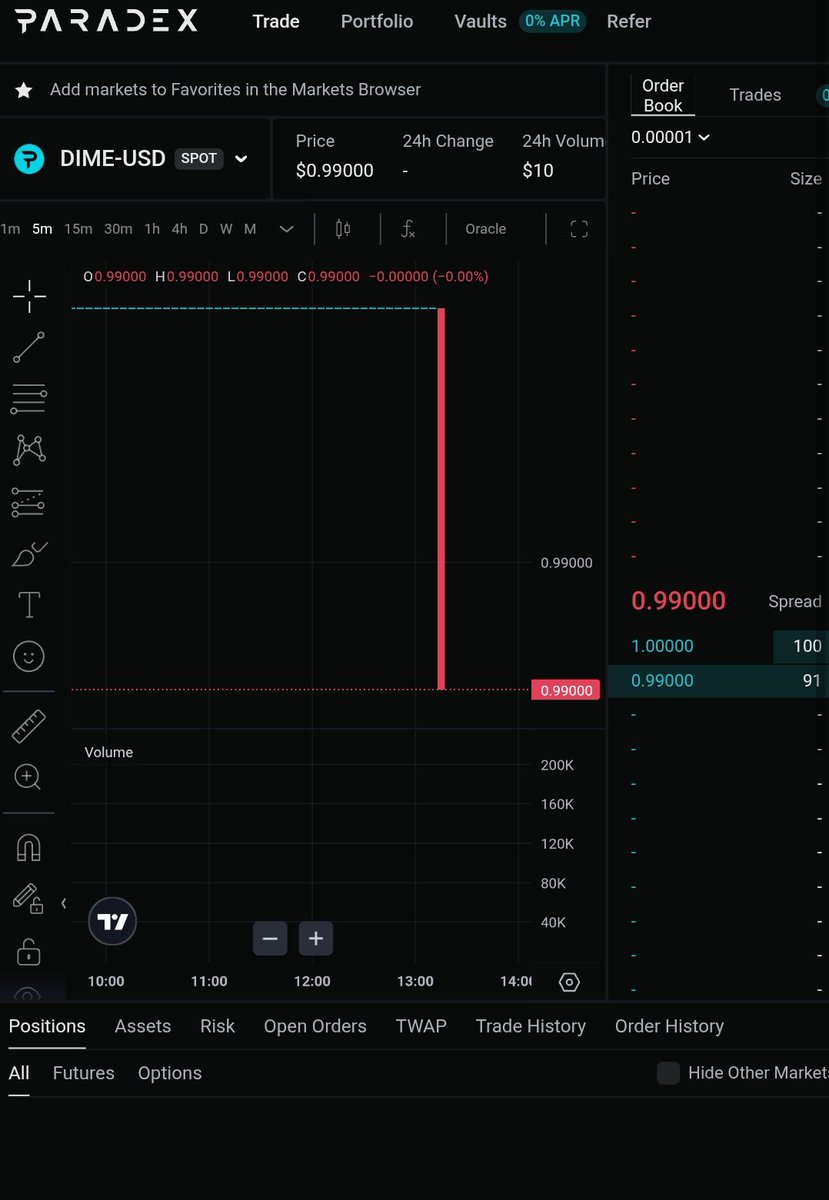Toggle lock all drawing tools
This screenshot has width=829, height=1200.
pyautogui.click(x=29, y=951)
